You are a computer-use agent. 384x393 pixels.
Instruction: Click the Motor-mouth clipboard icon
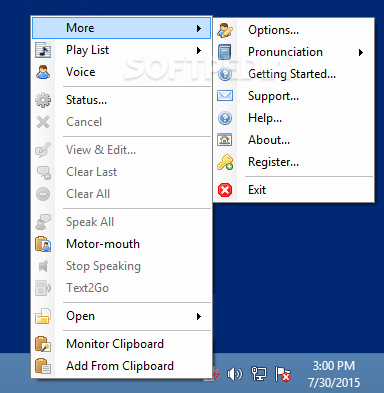[x=43, y=244]
